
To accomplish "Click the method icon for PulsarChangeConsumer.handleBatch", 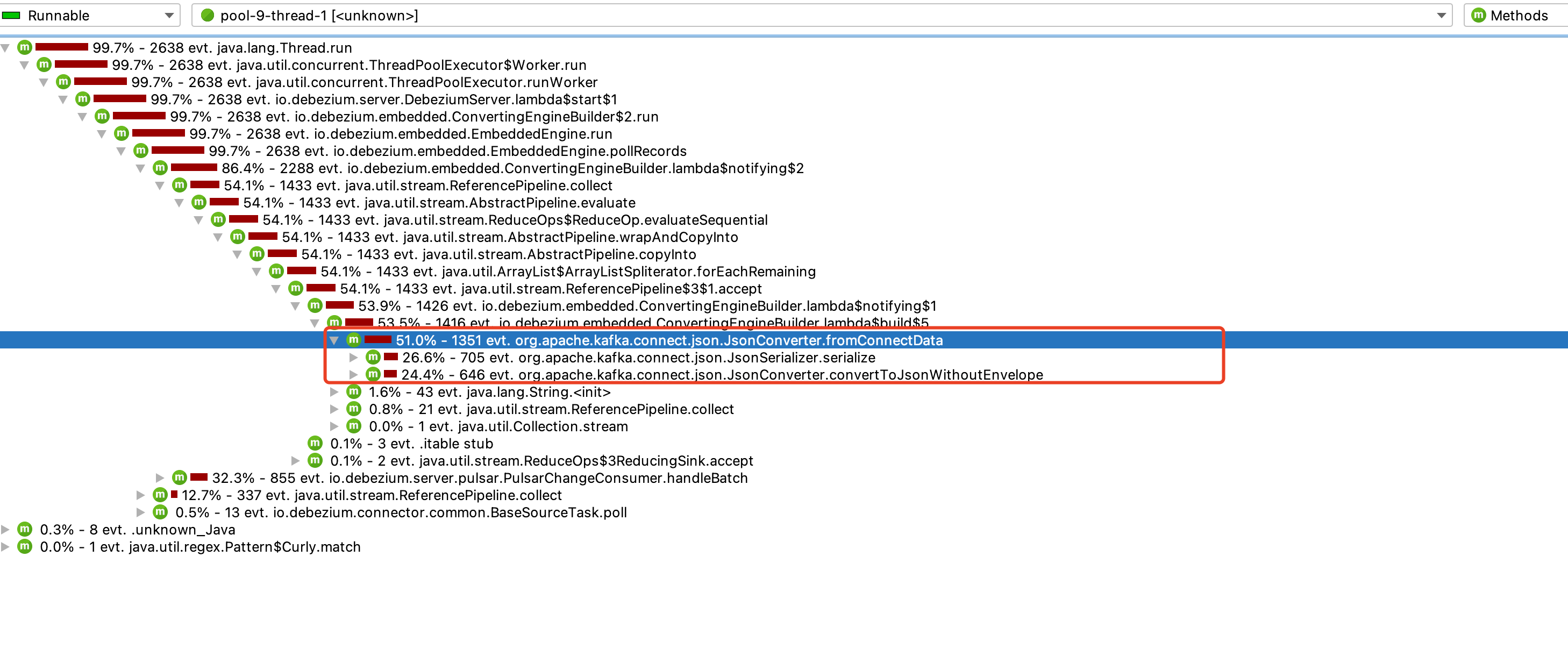I will [x=179, y=477].
